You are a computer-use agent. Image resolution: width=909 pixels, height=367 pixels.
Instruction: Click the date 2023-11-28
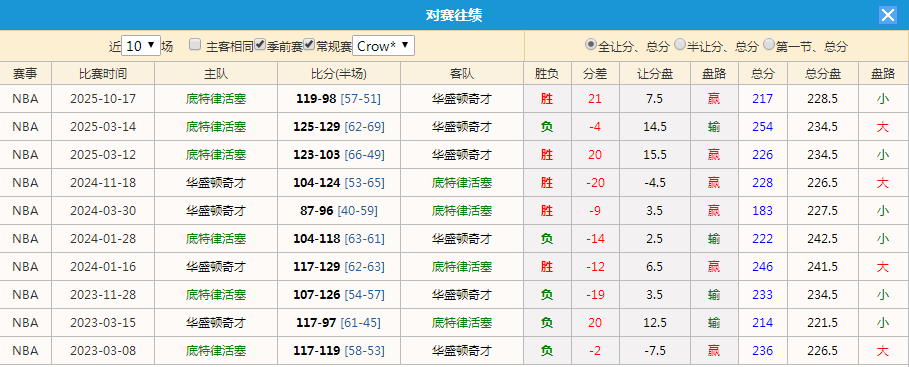103,295
